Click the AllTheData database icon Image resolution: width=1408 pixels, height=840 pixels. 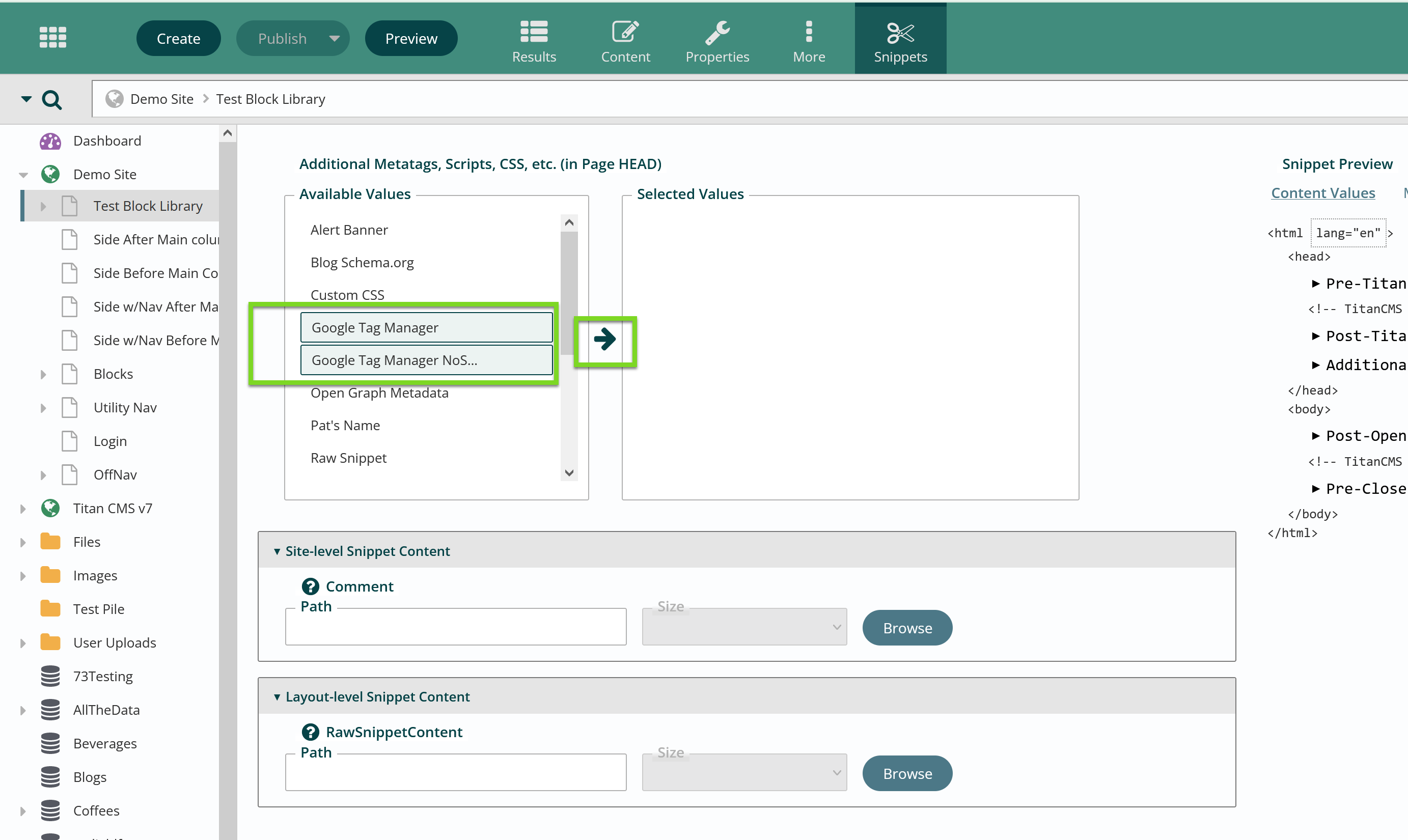(50, 710)
